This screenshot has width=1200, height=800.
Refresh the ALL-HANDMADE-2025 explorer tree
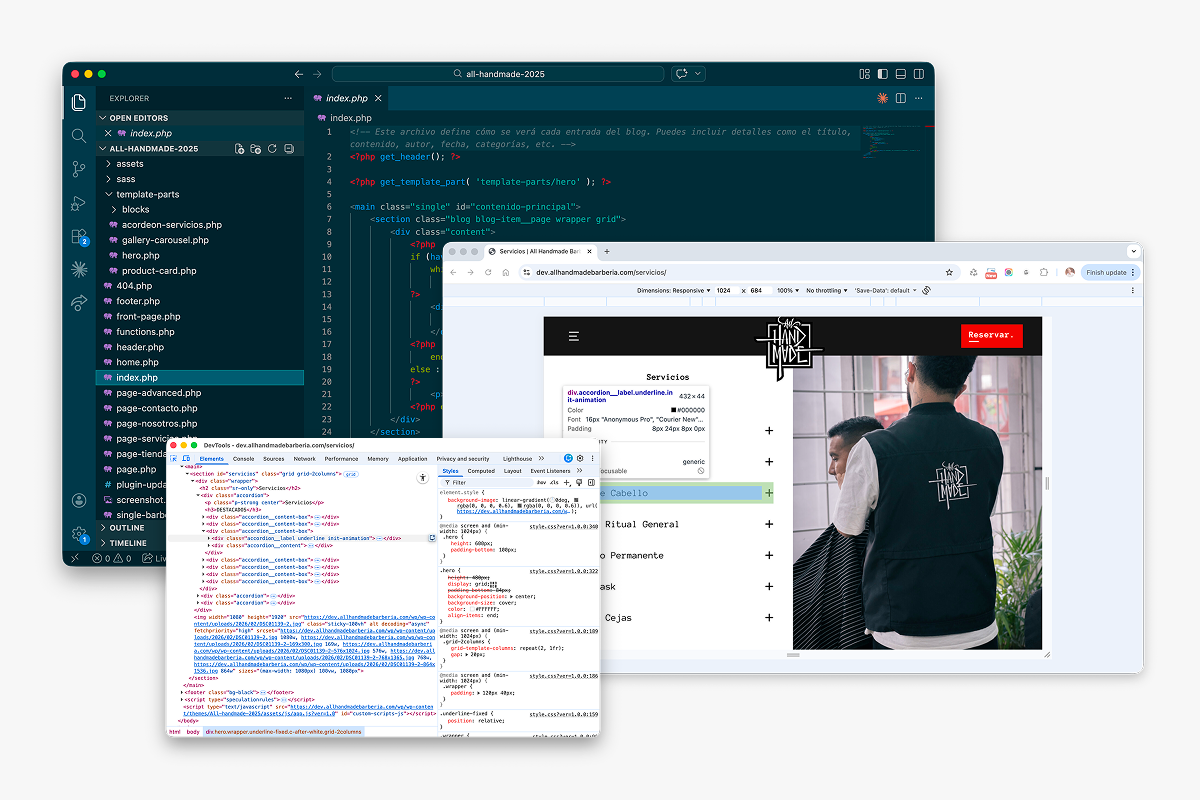(272, 149)
